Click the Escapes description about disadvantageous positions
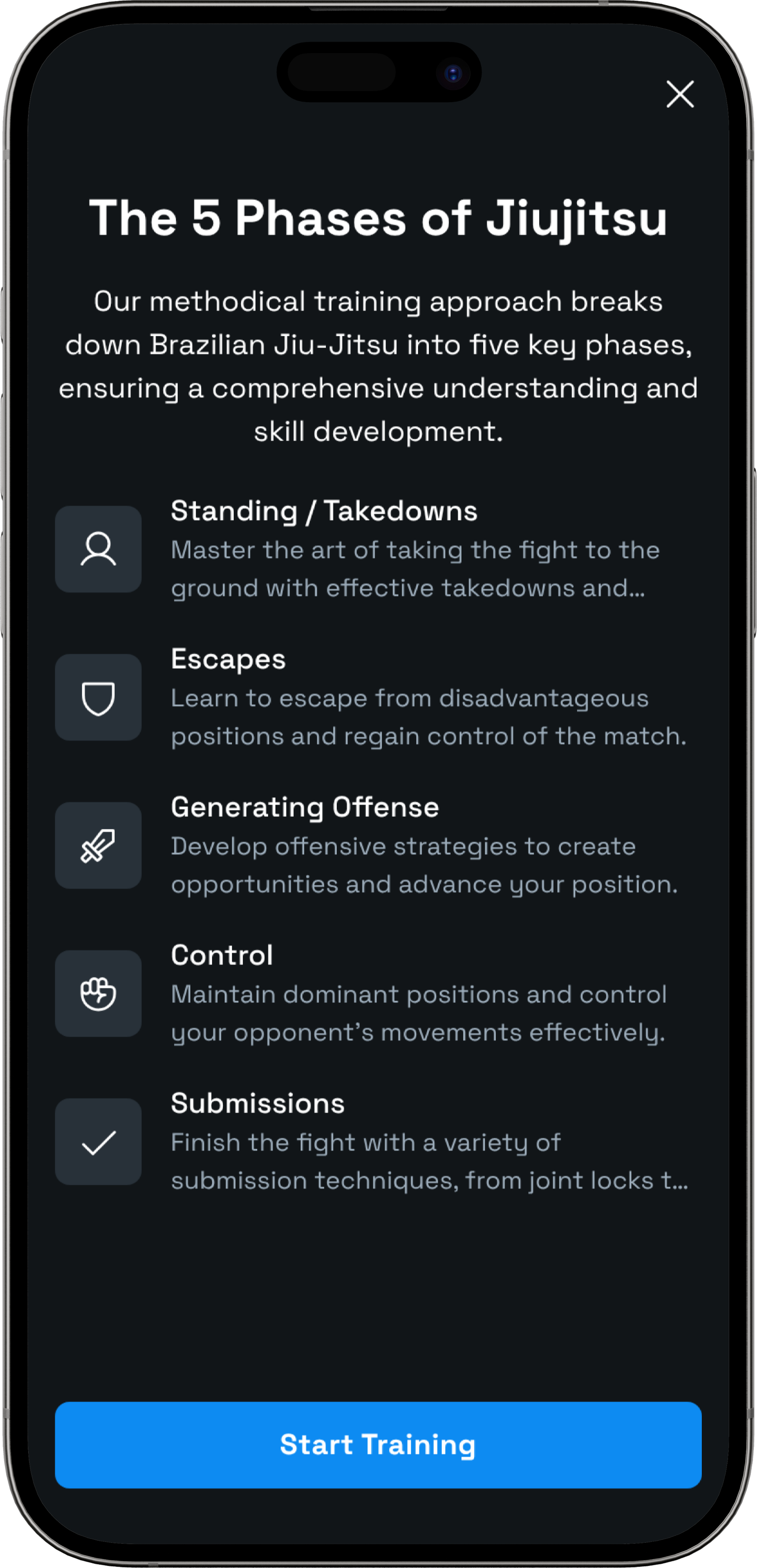 tap(428, 717)
